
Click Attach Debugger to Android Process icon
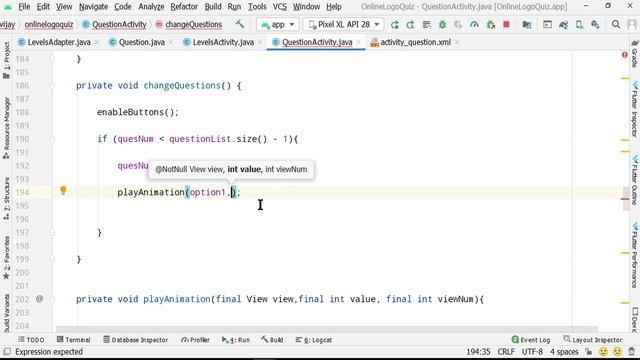[491, 25]
